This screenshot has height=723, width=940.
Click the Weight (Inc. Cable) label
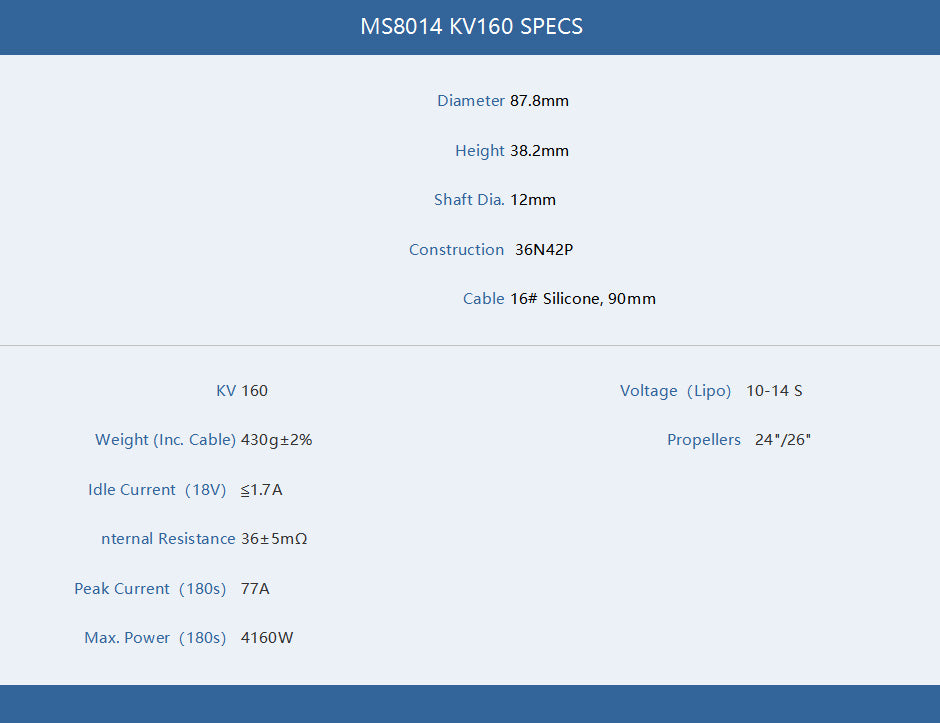click(165, 440)
